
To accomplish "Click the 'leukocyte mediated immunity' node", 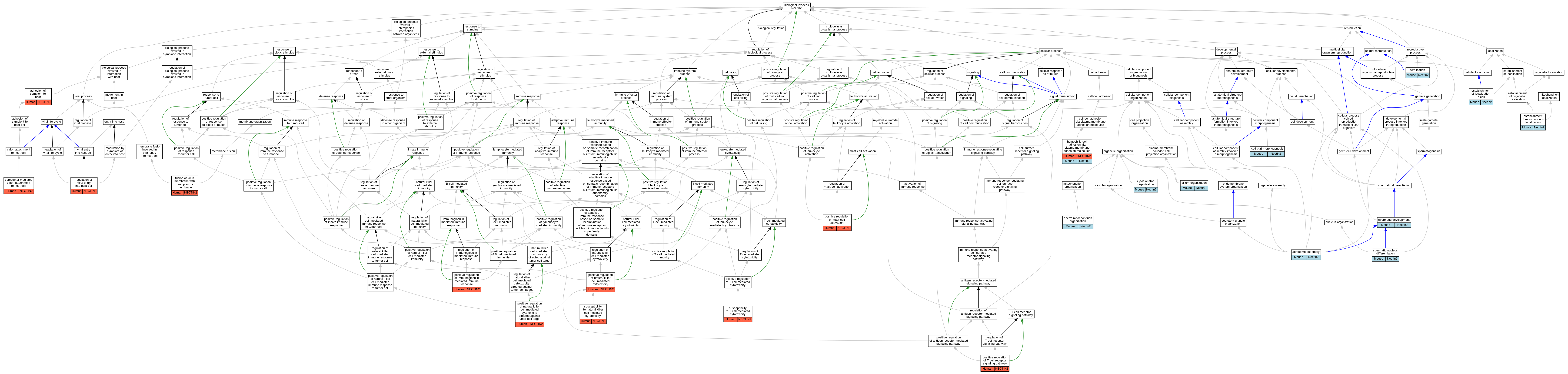I will point(601,122).
